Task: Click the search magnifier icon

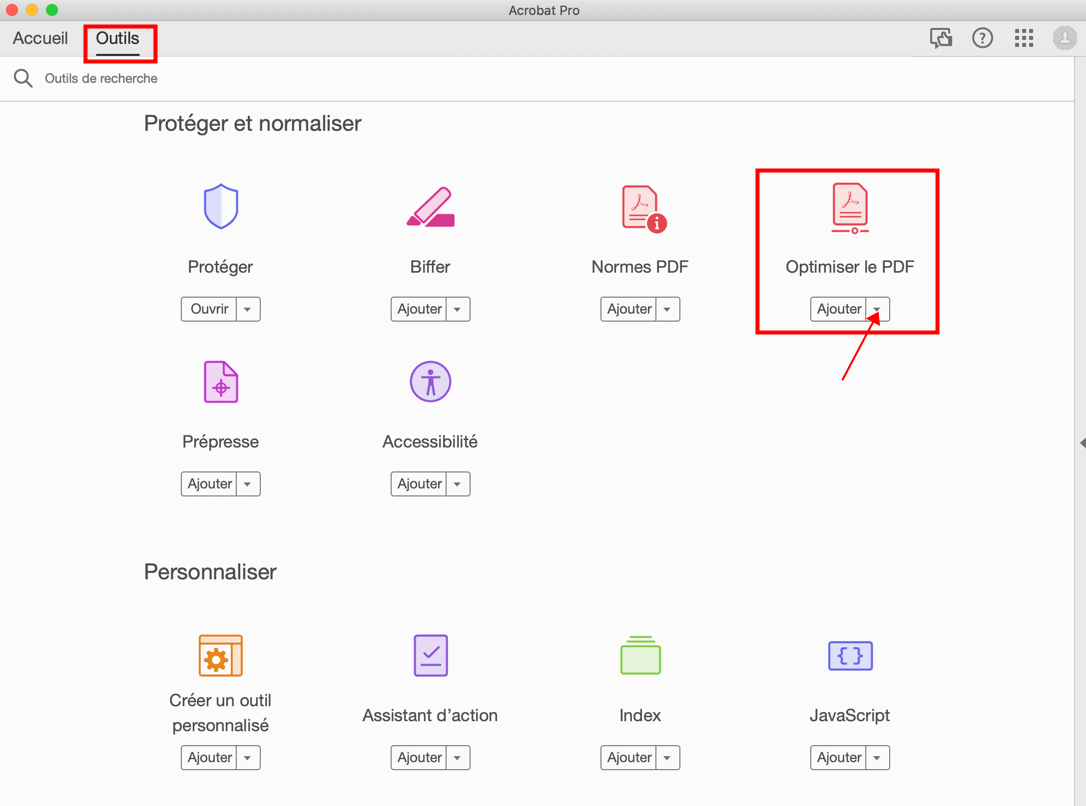Action: [x=23, y=78]
